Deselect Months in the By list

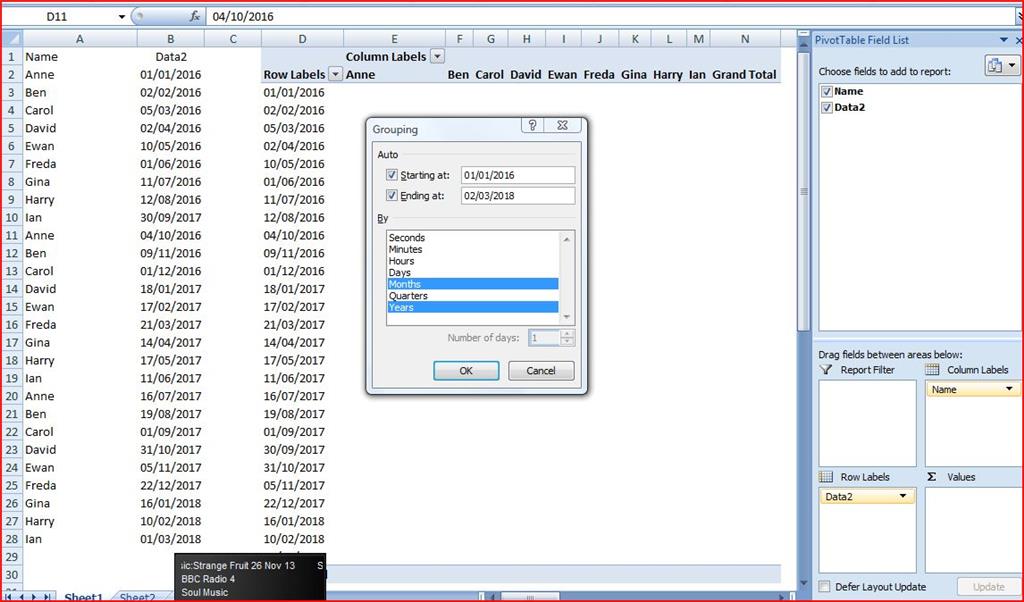(473, 284)
